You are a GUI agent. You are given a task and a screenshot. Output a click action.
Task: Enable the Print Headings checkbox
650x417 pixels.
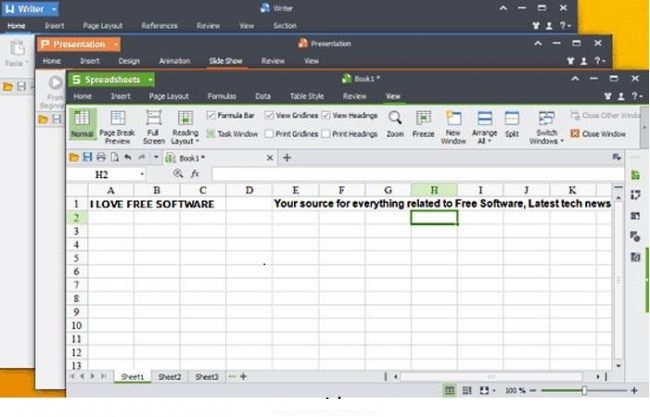326,134
